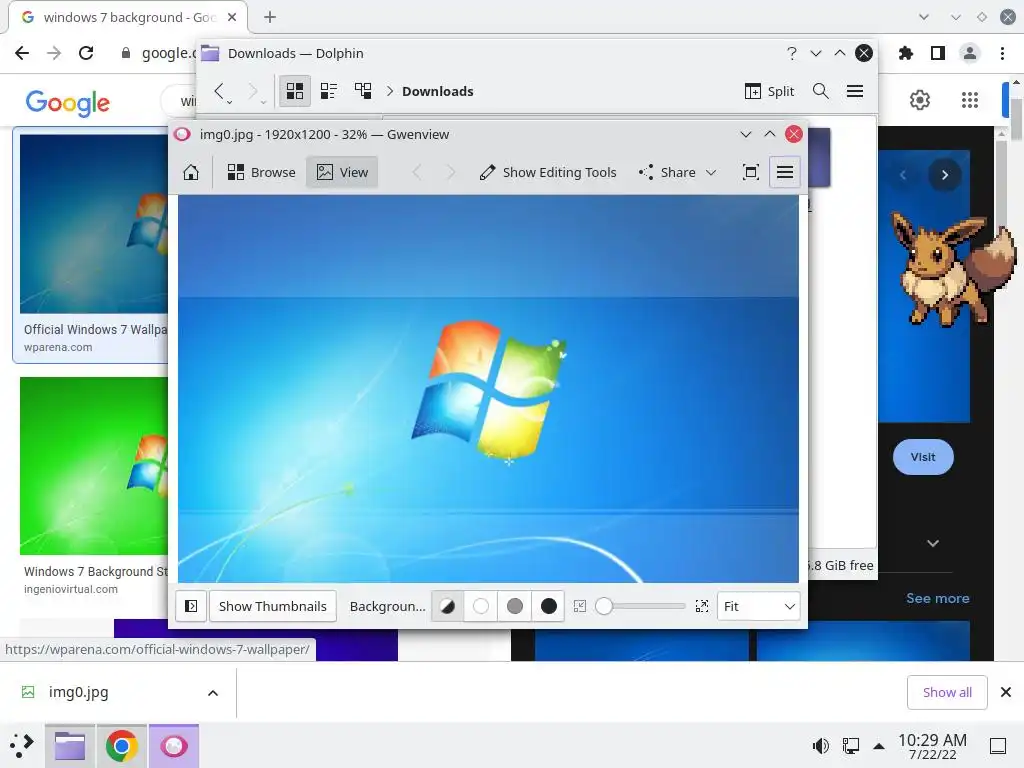Click Dolphin help question mark
1024x768 pixels.
pos(792,53)
